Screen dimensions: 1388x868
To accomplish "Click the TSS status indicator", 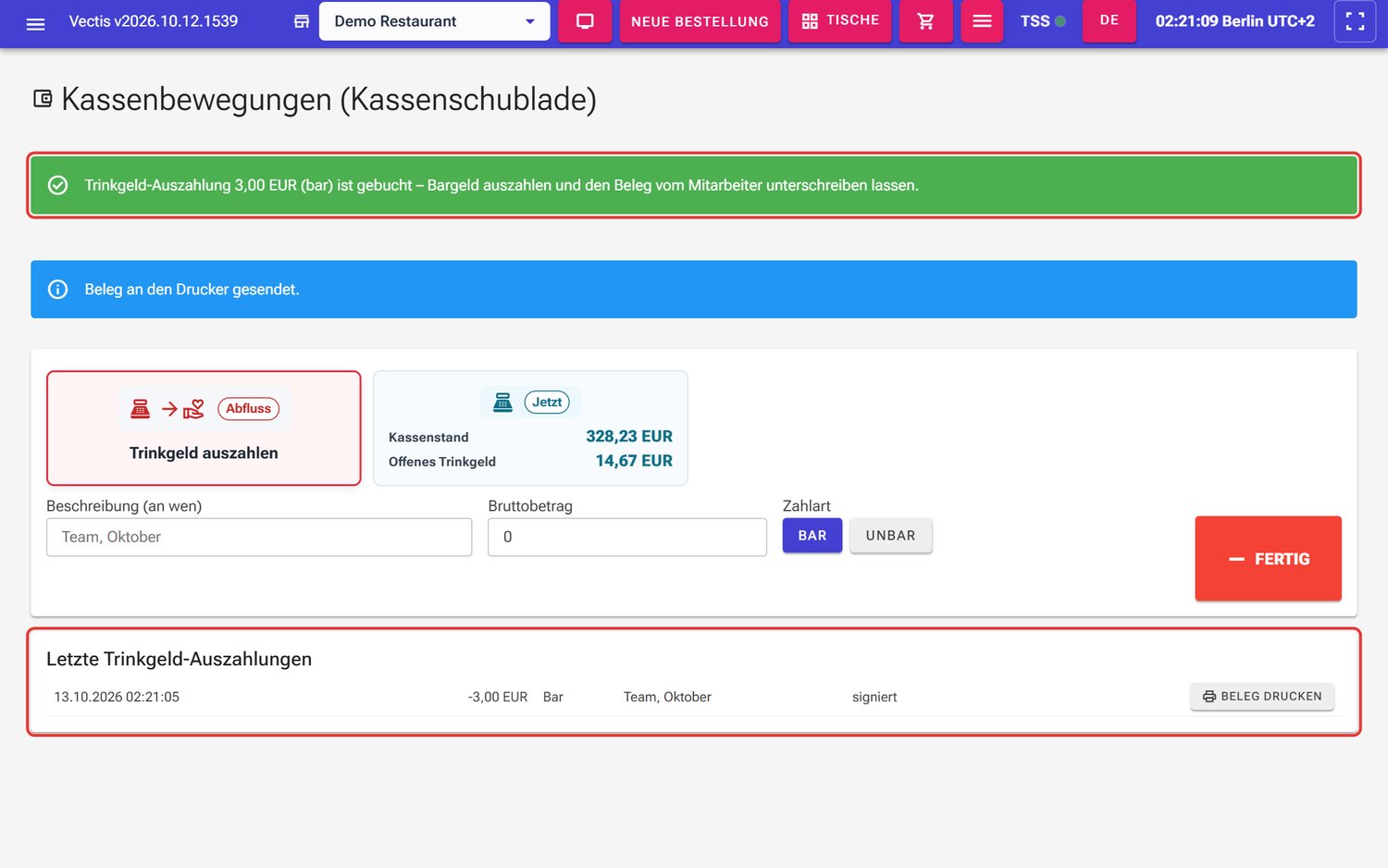I will tap(1043, 21).
